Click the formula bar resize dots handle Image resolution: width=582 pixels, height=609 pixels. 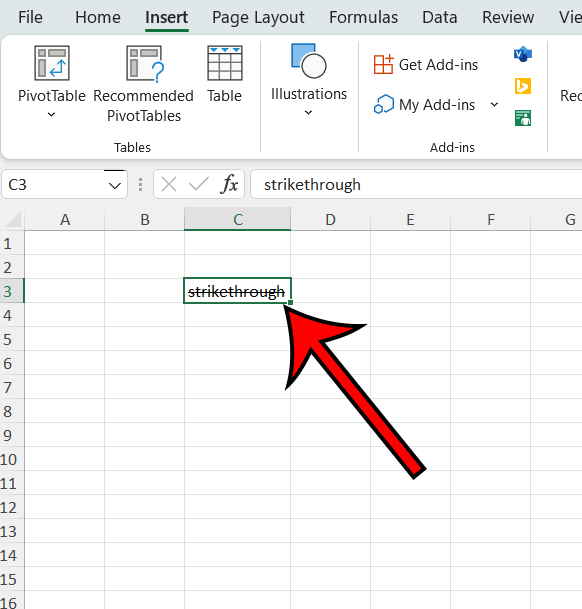pyautogui.click(x=140, y=184)
